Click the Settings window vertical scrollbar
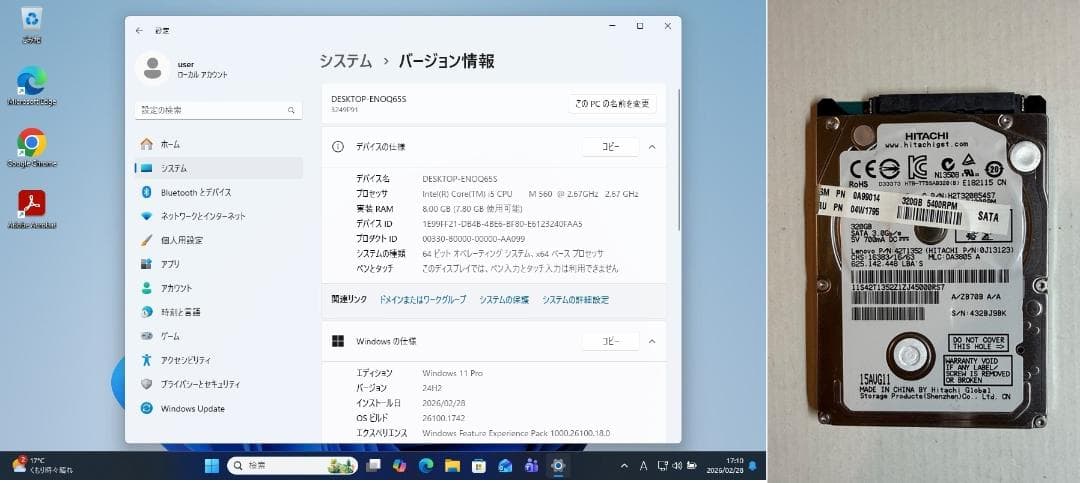1080x483 pixels. point(678,158)
